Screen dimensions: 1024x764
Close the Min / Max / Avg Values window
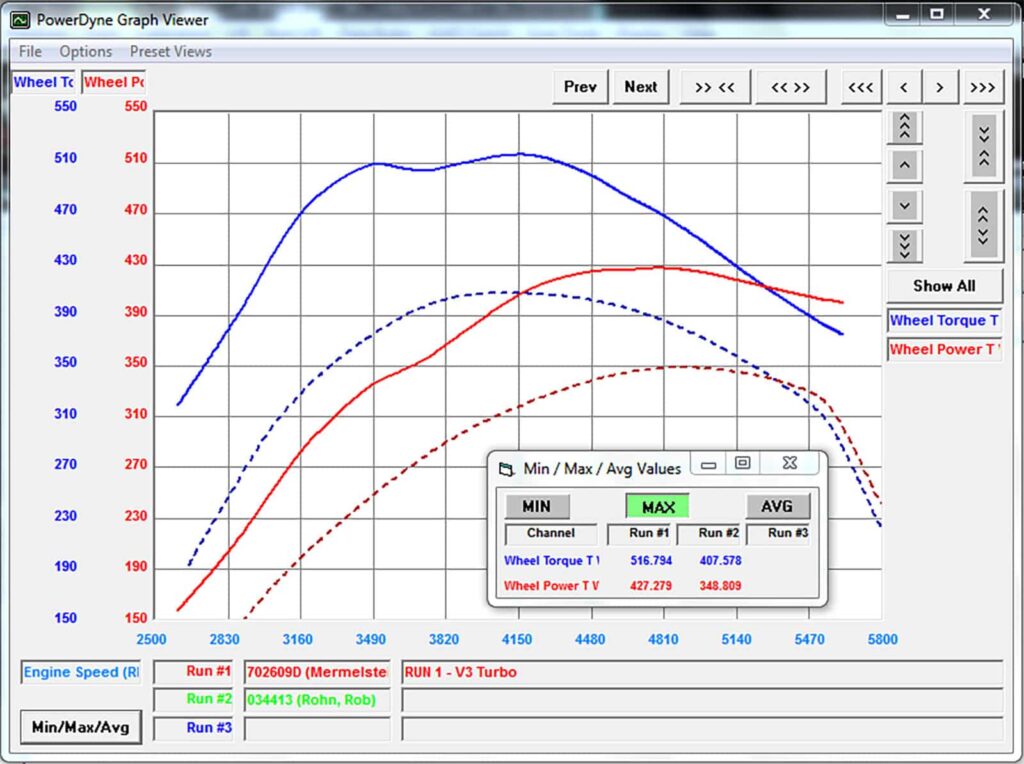(x=790, y=463)
